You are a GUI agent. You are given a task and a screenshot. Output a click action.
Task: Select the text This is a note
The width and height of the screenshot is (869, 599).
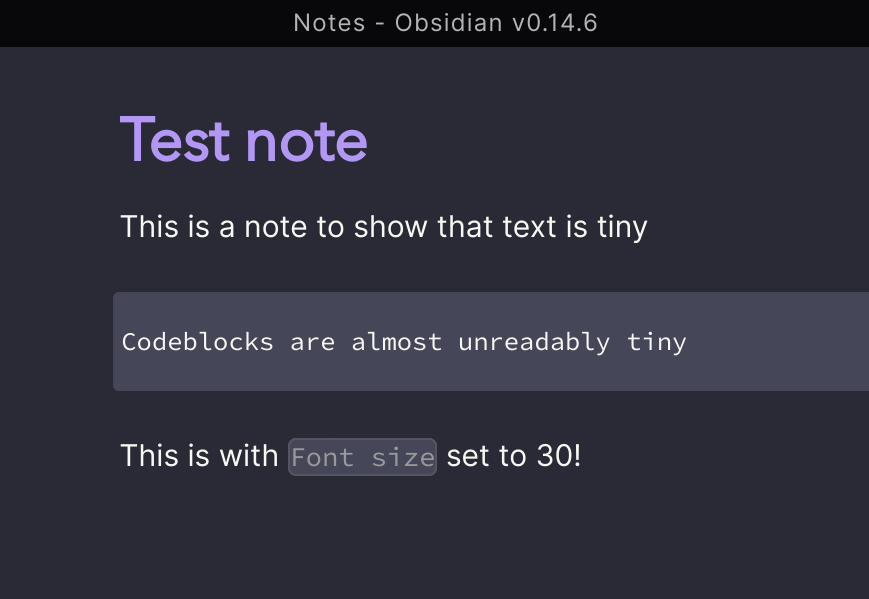coord(206,226)
